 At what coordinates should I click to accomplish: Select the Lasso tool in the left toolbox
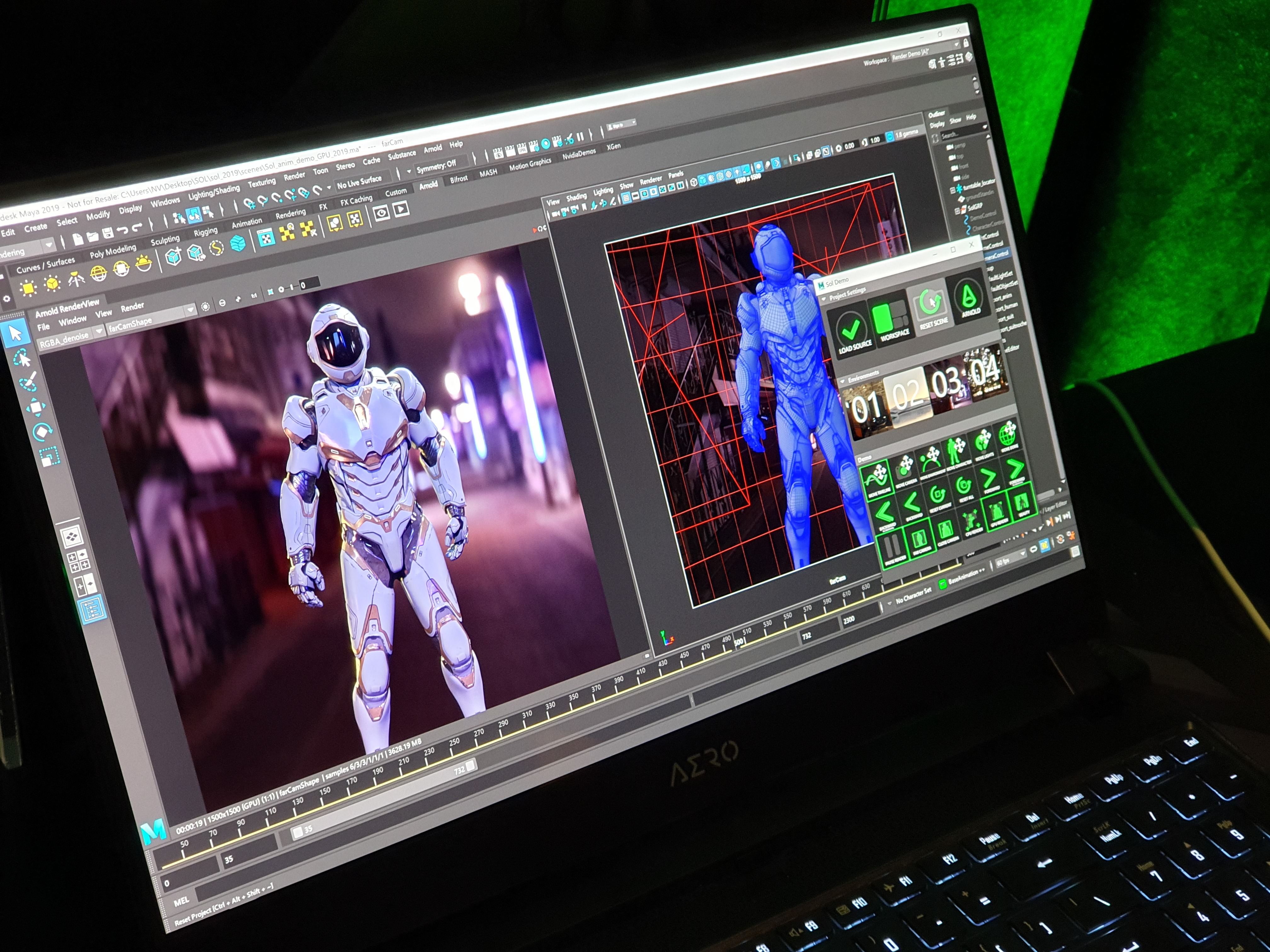coord(22,358)
